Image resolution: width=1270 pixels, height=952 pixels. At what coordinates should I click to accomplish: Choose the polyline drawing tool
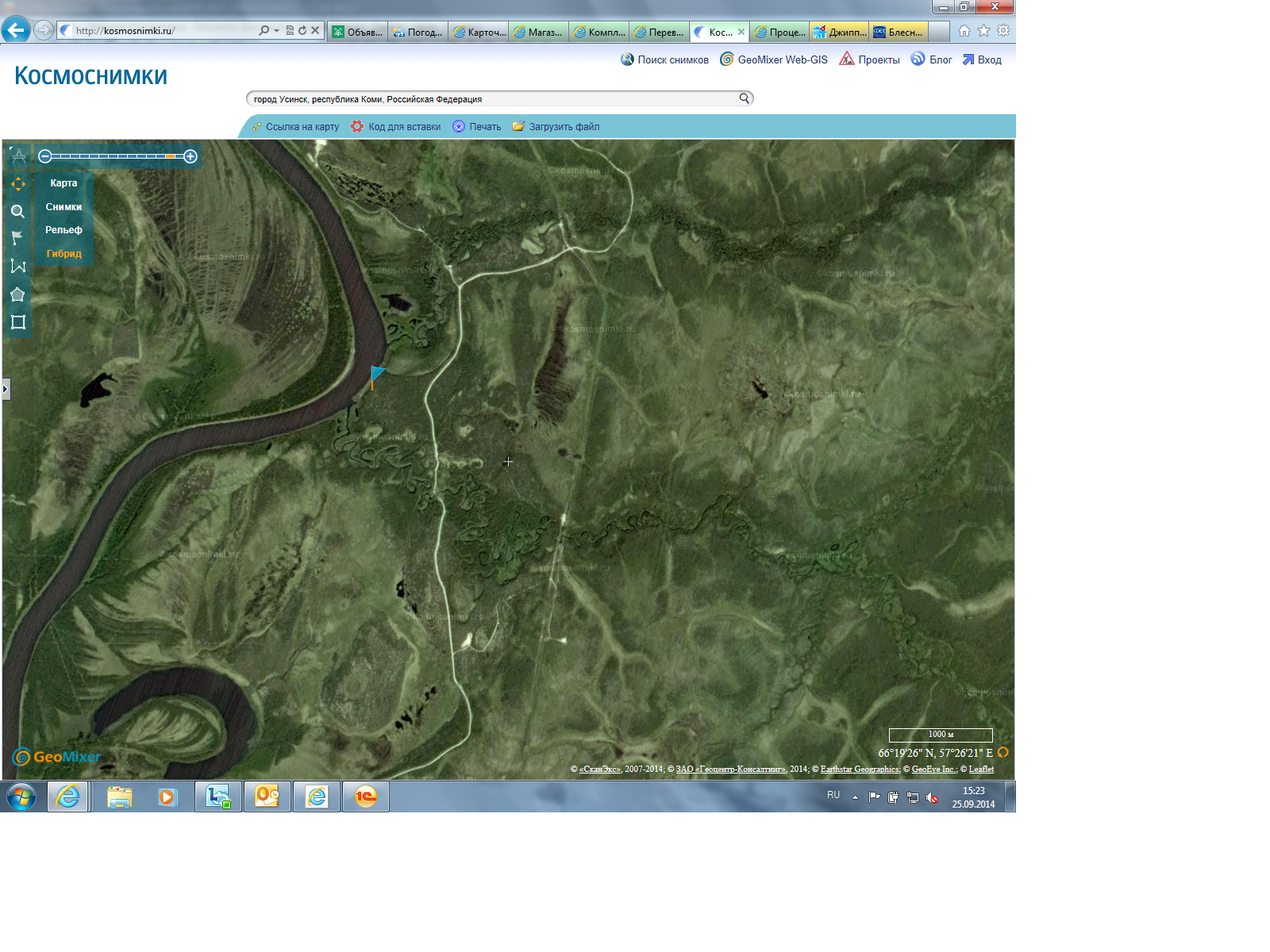(x=17, y=267)
